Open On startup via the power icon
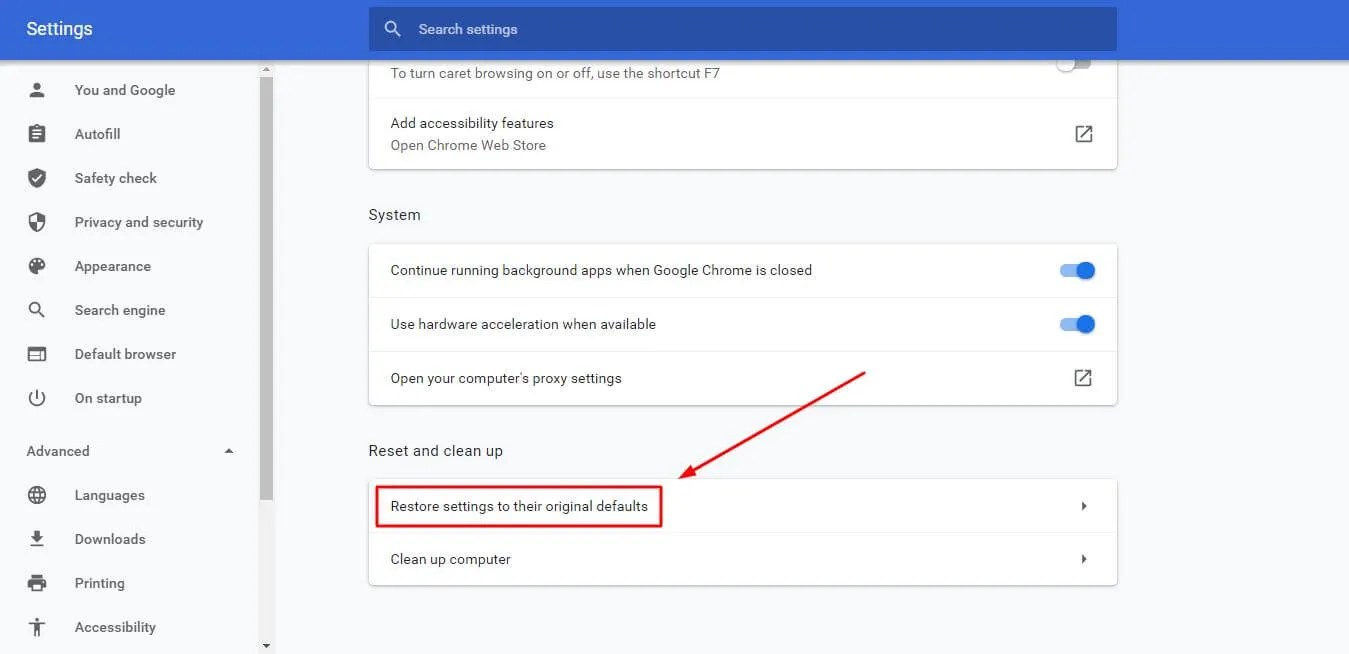Viewport: 1349px width, 654px height. [x=37, y=397]
